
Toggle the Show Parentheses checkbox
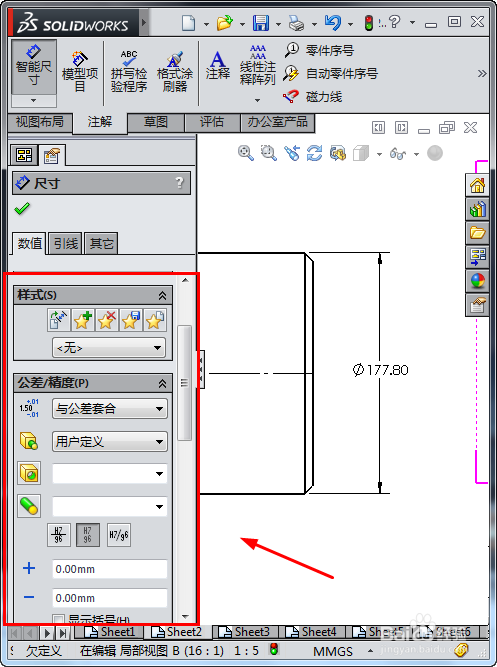(58, 619)
